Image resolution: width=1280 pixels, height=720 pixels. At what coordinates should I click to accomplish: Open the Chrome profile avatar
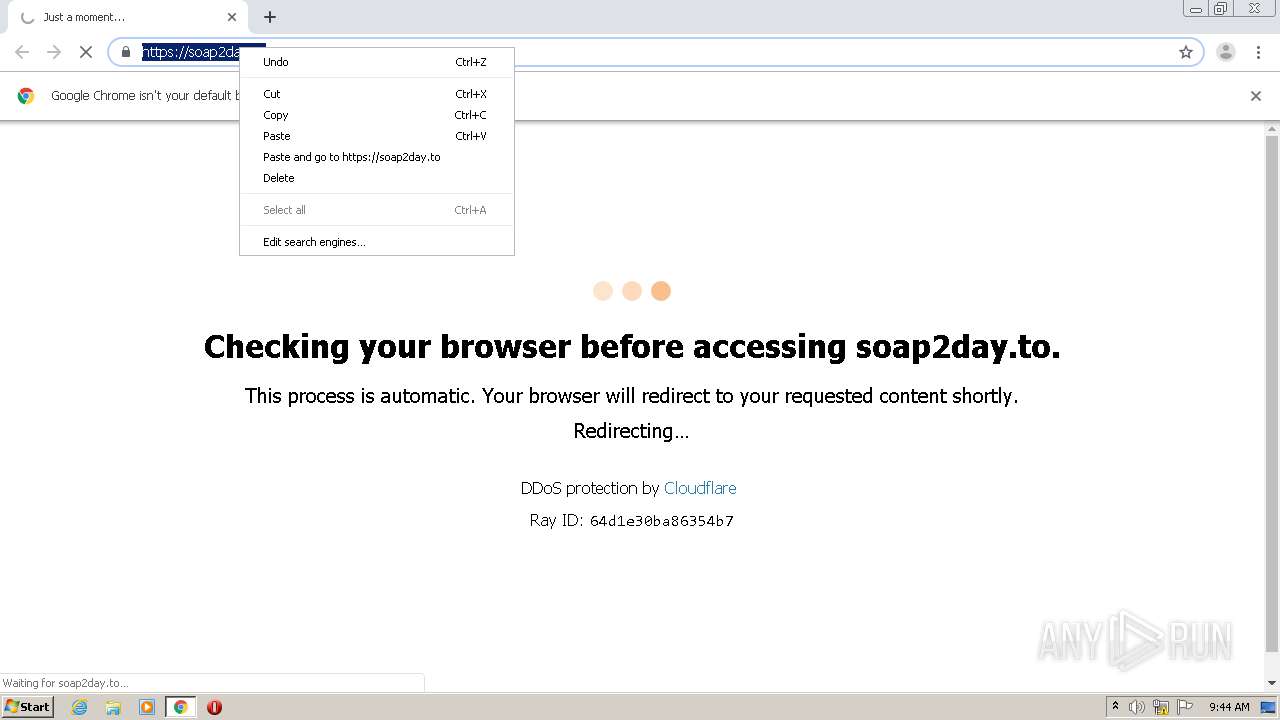coord(1225,52)
